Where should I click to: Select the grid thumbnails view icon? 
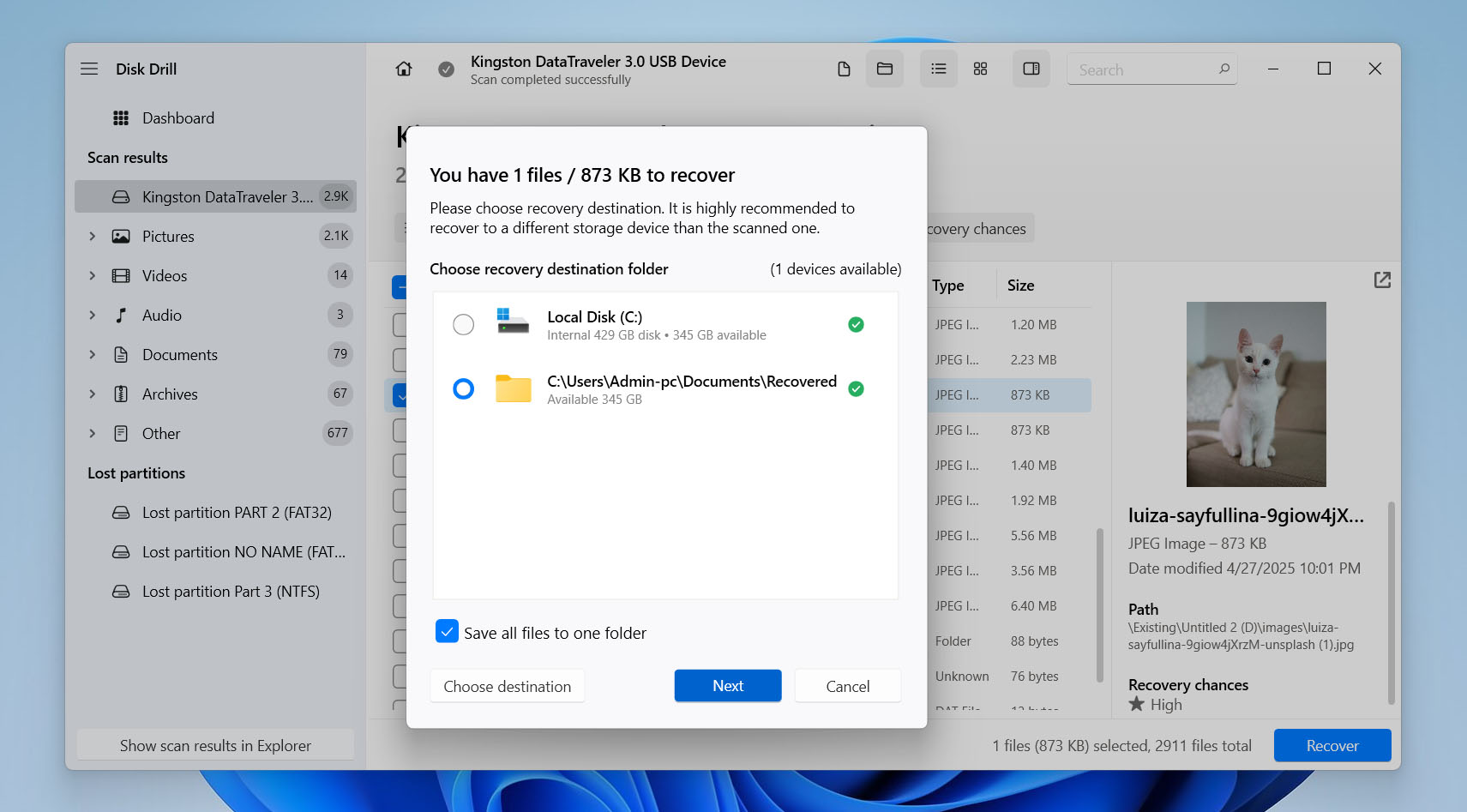pyautogui.click(x=980, y=69)
